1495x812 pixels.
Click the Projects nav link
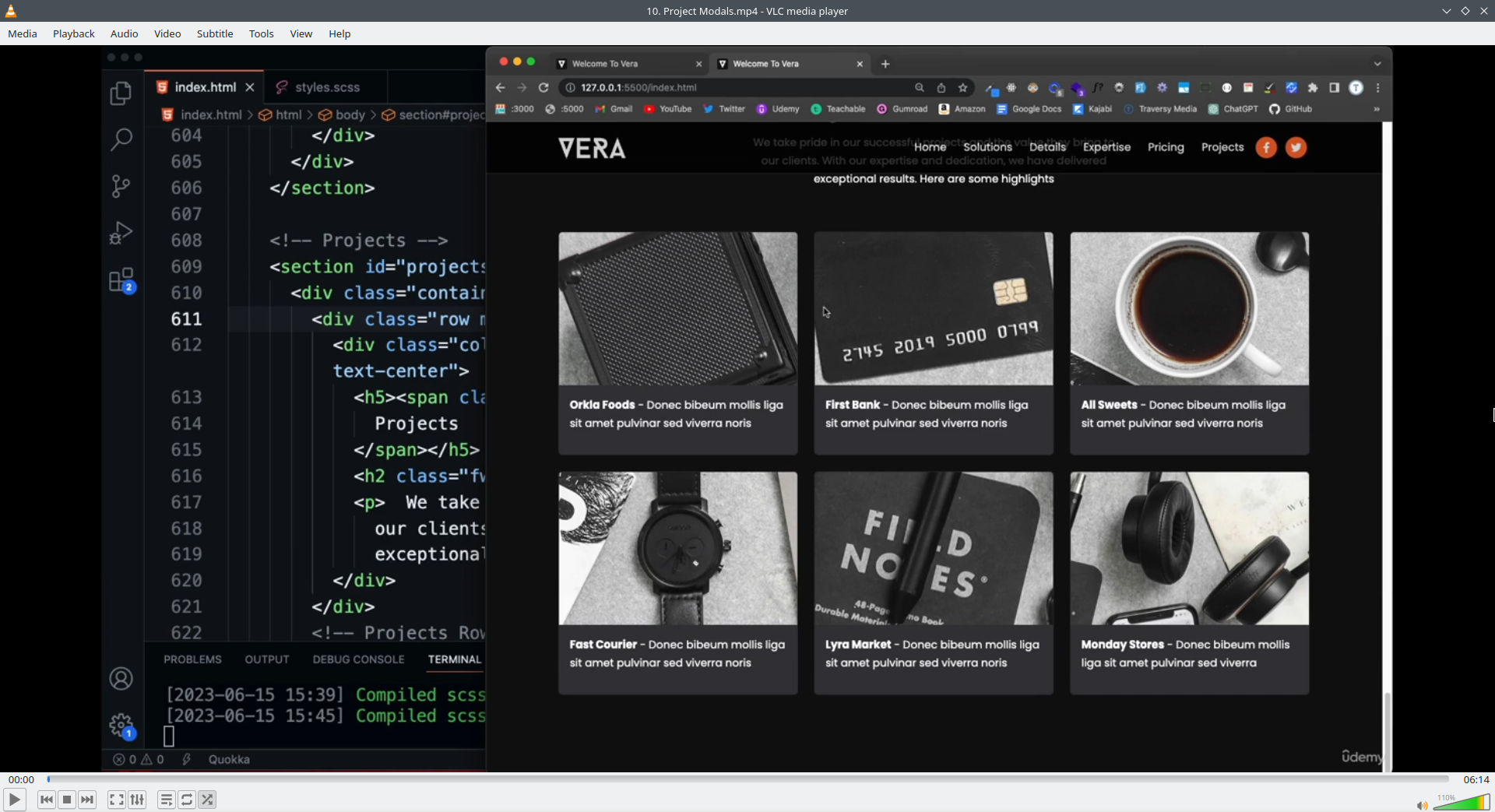point(1222,147)
